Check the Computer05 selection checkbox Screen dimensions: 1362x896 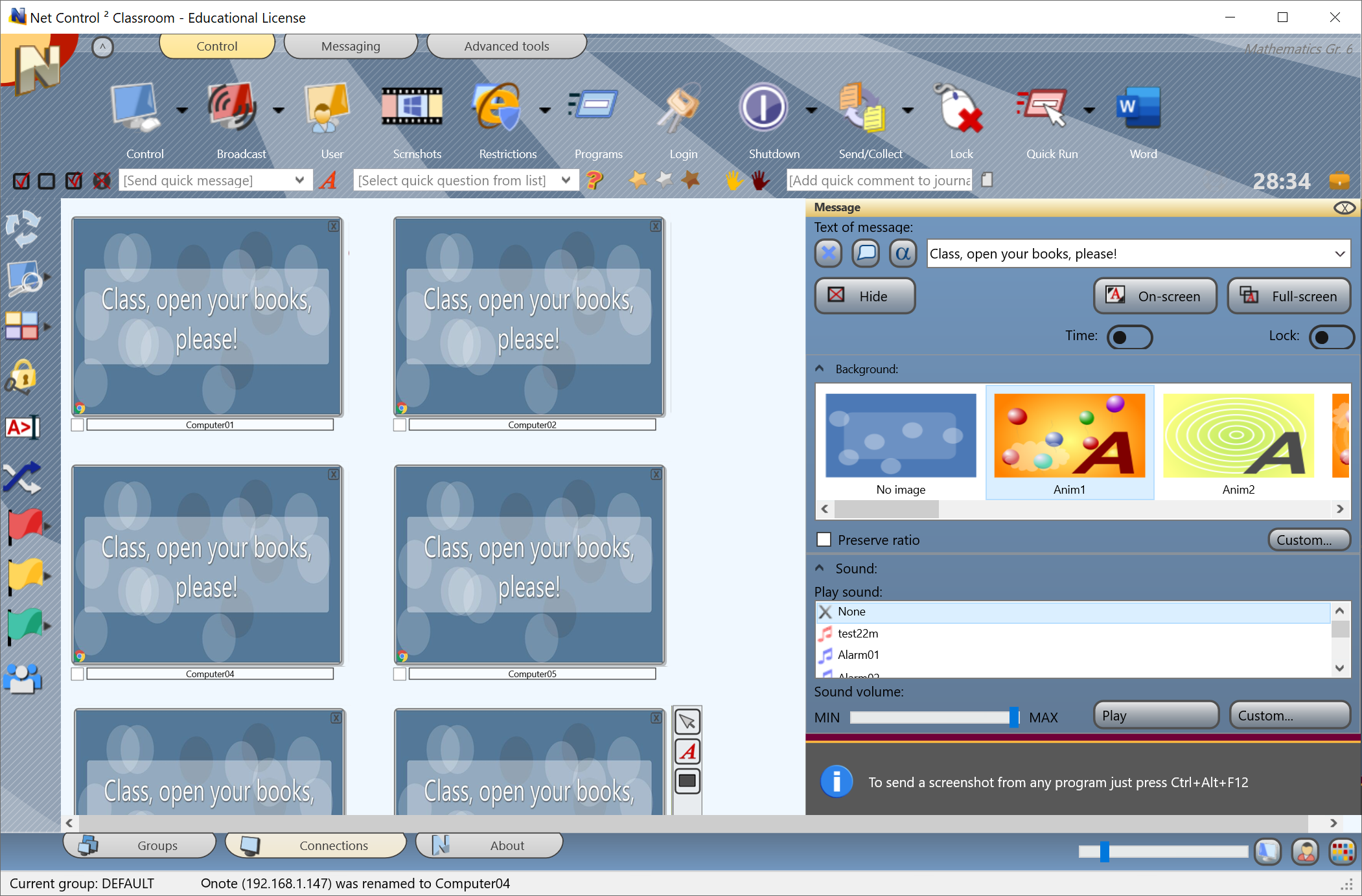pyautogui.click(x=400, y=674)
